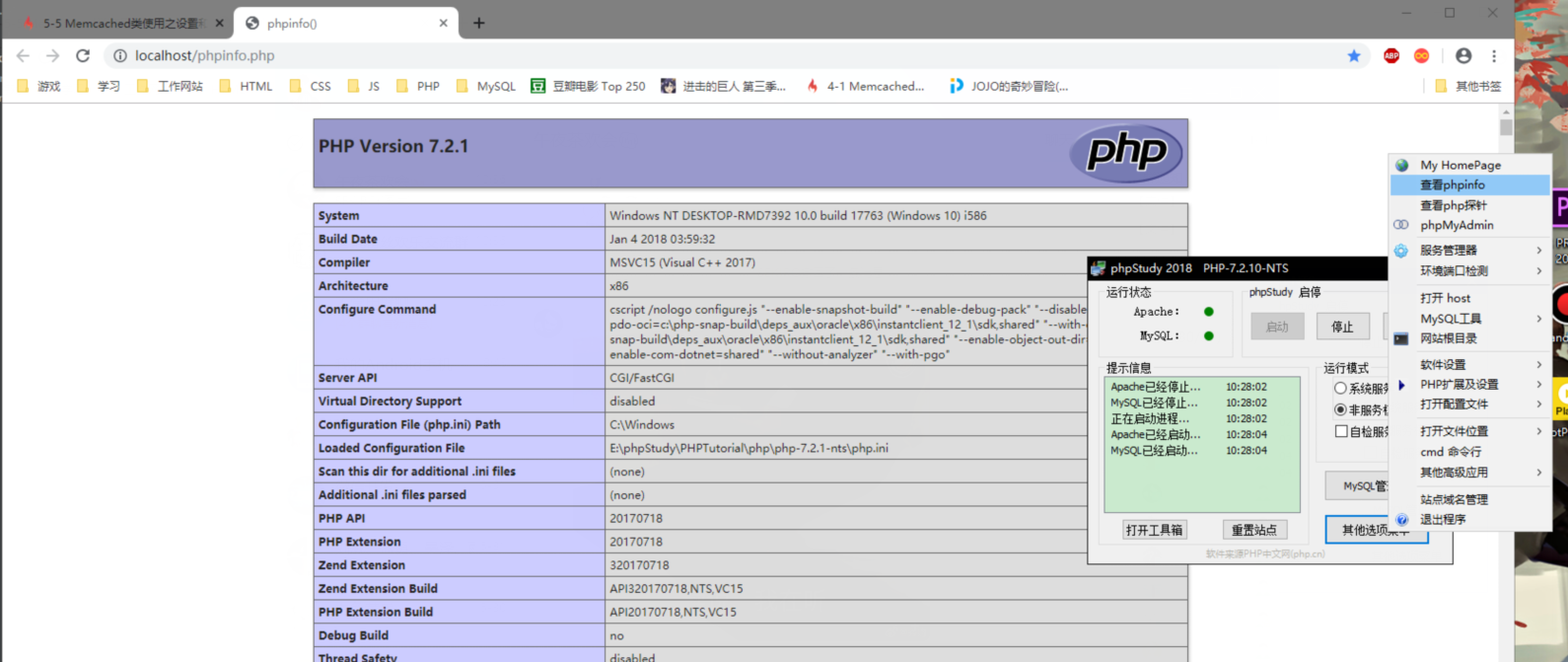Open the ABP adblock extension
The width and height of the screenshot is (1568, 662).
pyautogui.click(x=1391, y=56)
